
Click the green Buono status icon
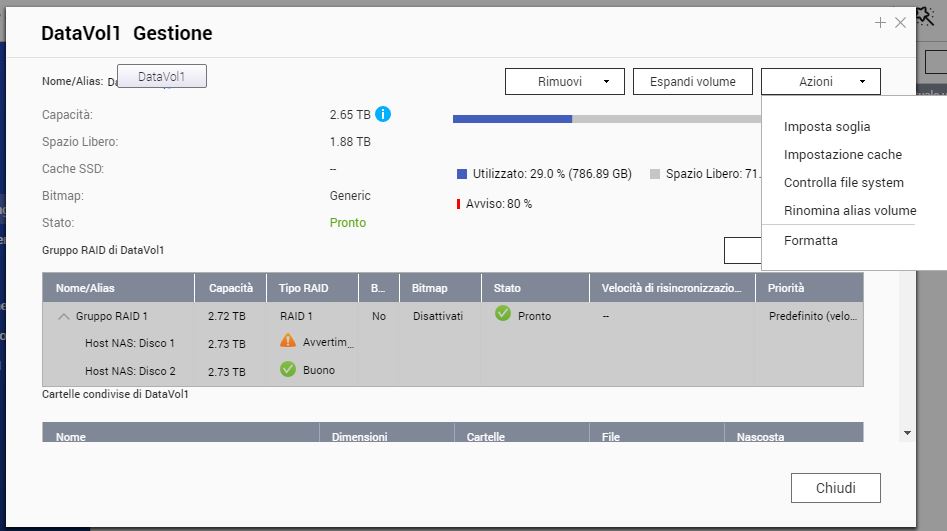pyautogui.click(x=288, y=370)
